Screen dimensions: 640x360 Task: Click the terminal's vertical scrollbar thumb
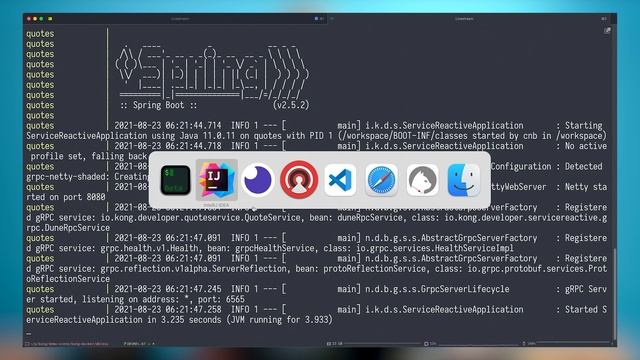point(614,294)
